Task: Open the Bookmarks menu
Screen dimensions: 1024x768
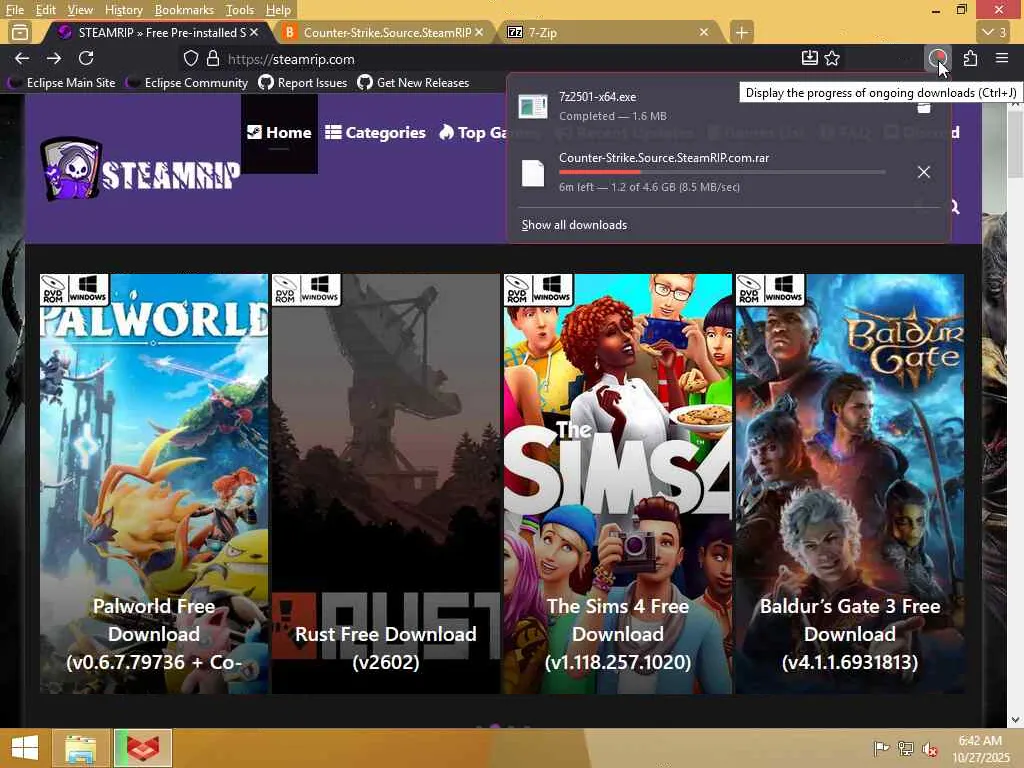Action: (184, 10)
